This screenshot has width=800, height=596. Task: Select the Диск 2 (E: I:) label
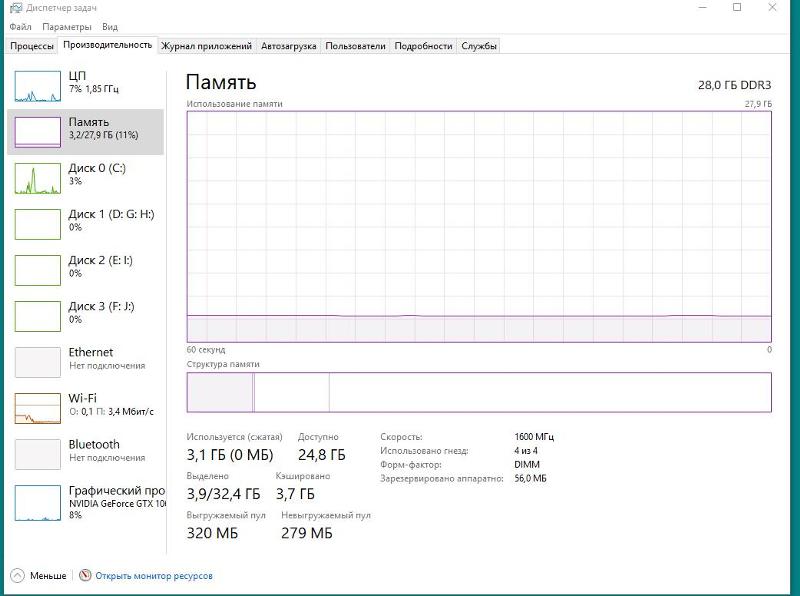click(x=101, y=260)
